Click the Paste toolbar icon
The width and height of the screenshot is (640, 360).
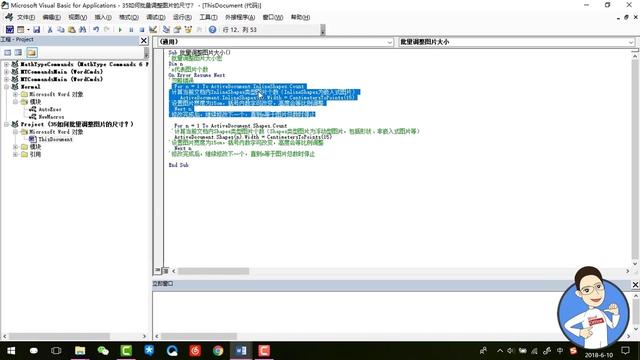coord(71,29)
